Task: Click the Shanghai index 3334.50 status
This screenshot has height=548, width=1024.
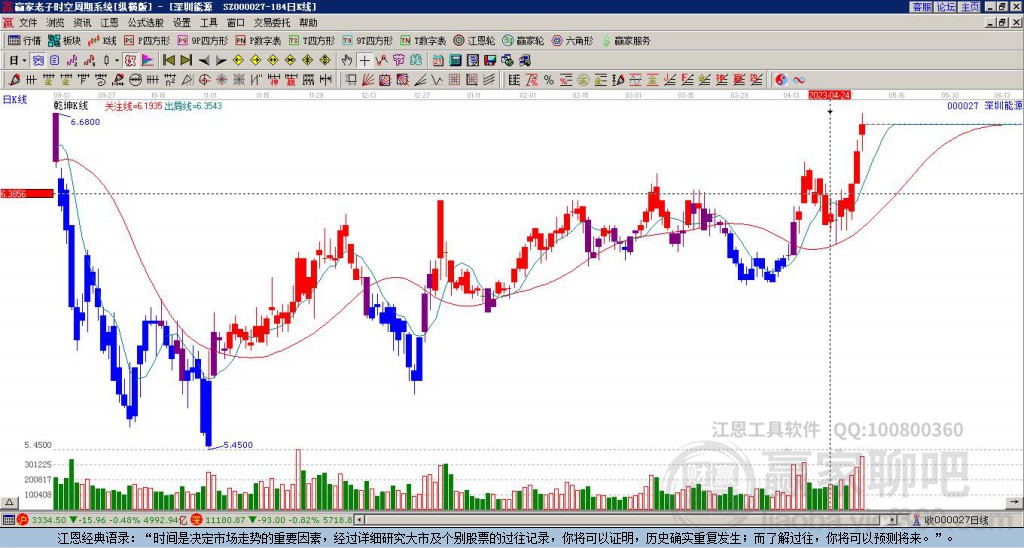Action: coord(49,520)
